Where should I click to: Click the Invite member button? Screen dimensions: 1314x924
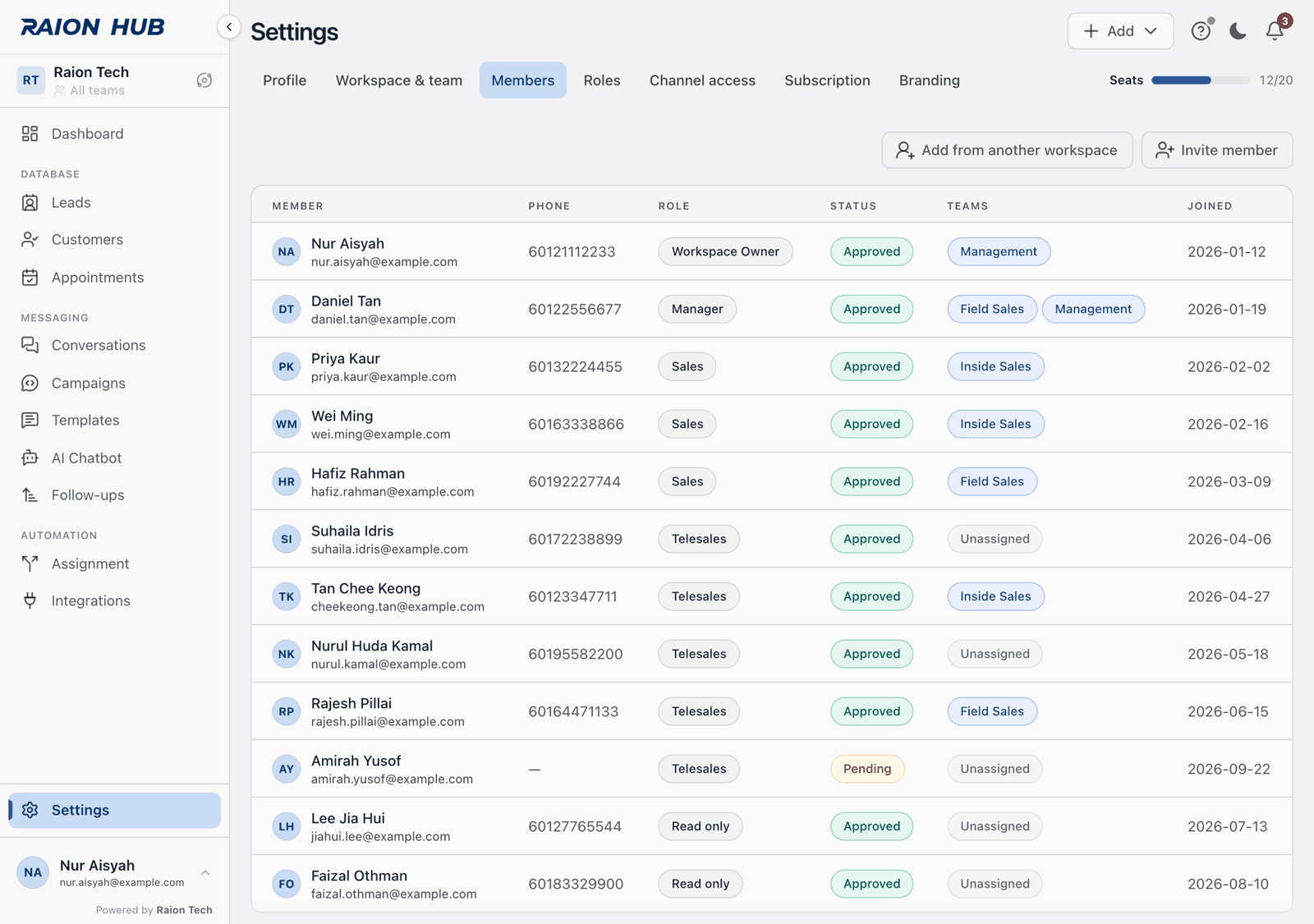pyautogui.click(x=1216, y=150)
